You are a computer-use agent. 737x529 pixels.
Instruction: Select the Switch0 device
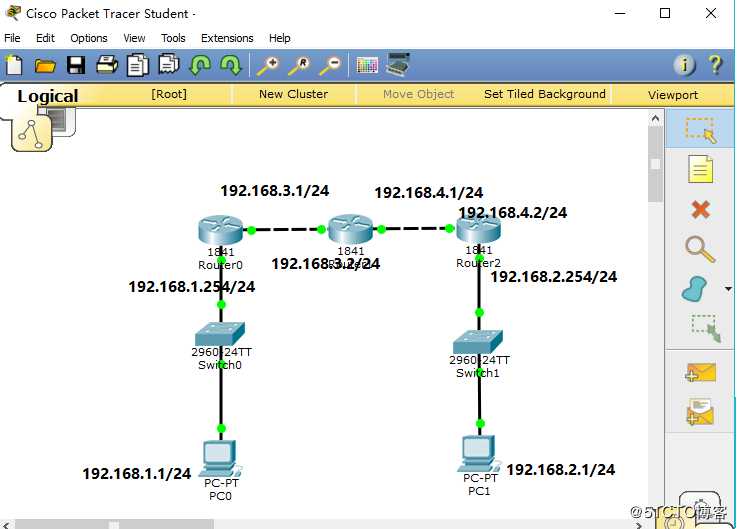tap(220, 333)
